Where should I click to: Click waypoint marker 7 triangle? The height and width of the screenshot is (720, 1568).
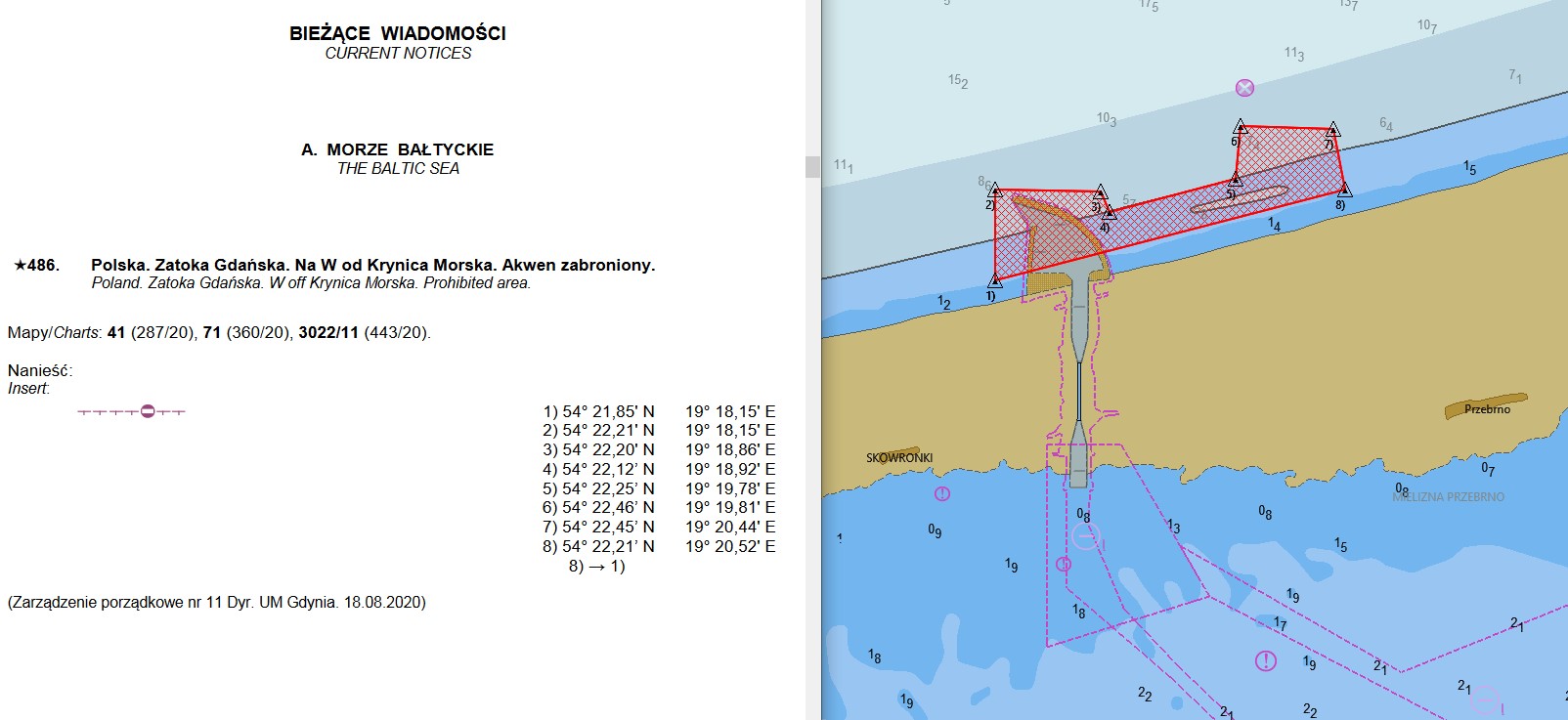[x=1332, y=130]
